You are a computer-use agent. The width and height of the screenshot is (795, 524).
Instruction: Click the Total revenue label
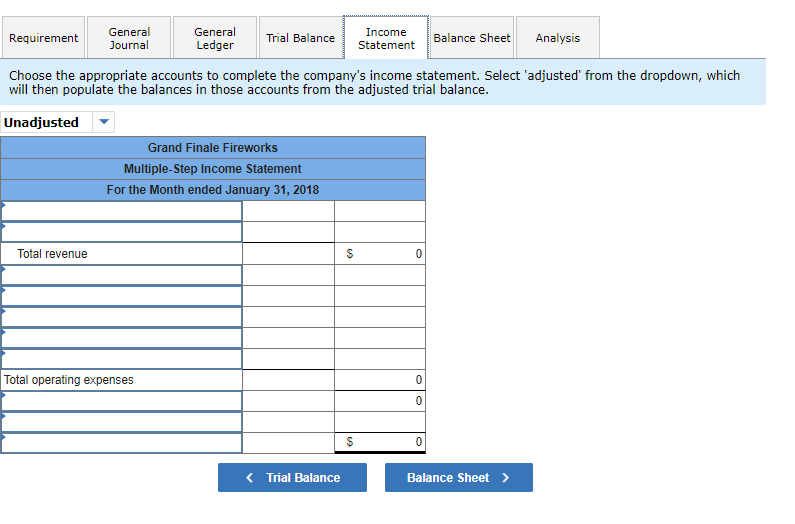point(52,254)
